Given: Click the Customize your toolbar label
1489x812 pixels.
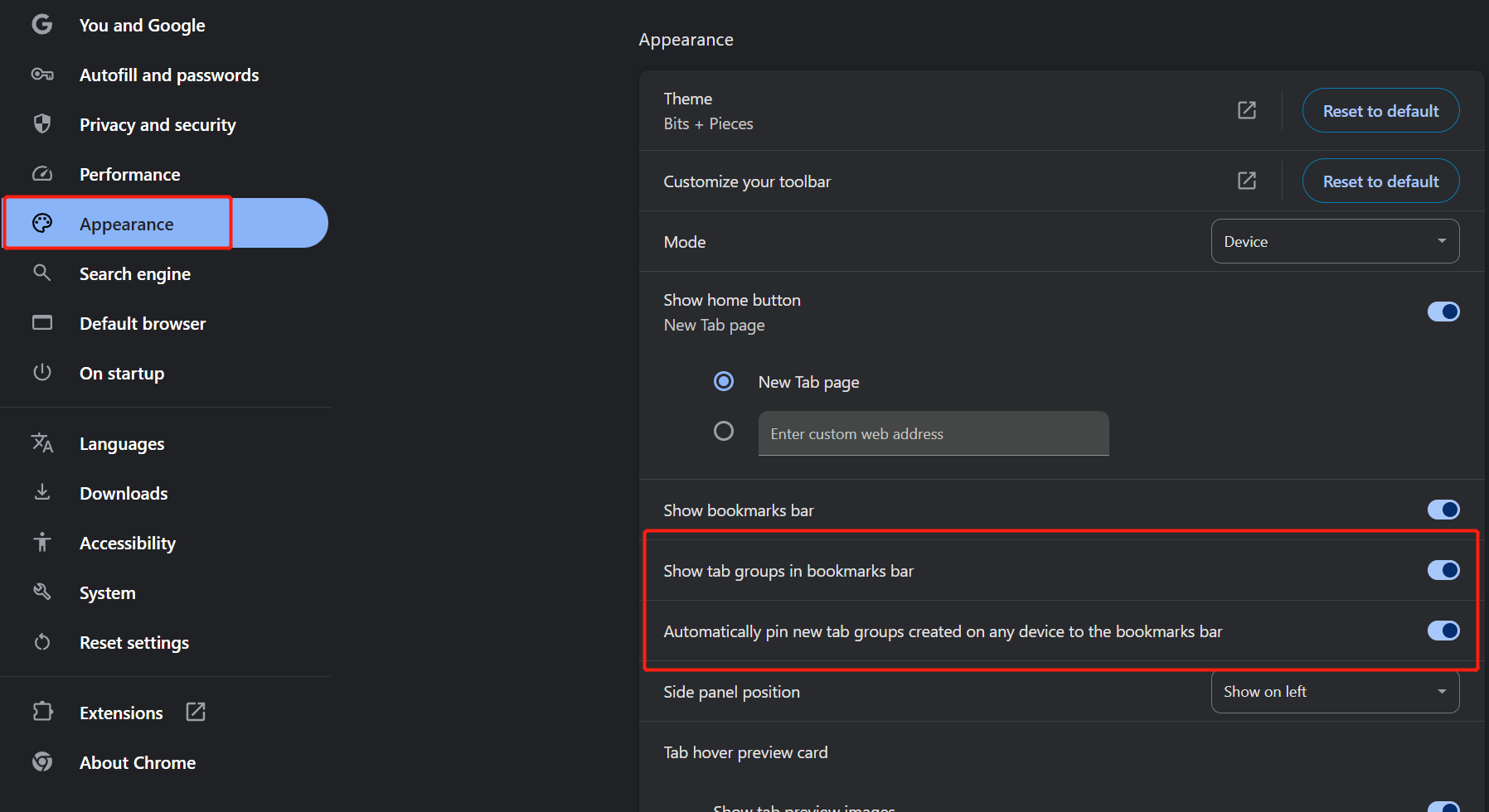Looking at the screenshot, I should pyautogui.click(x=747, y=181).
